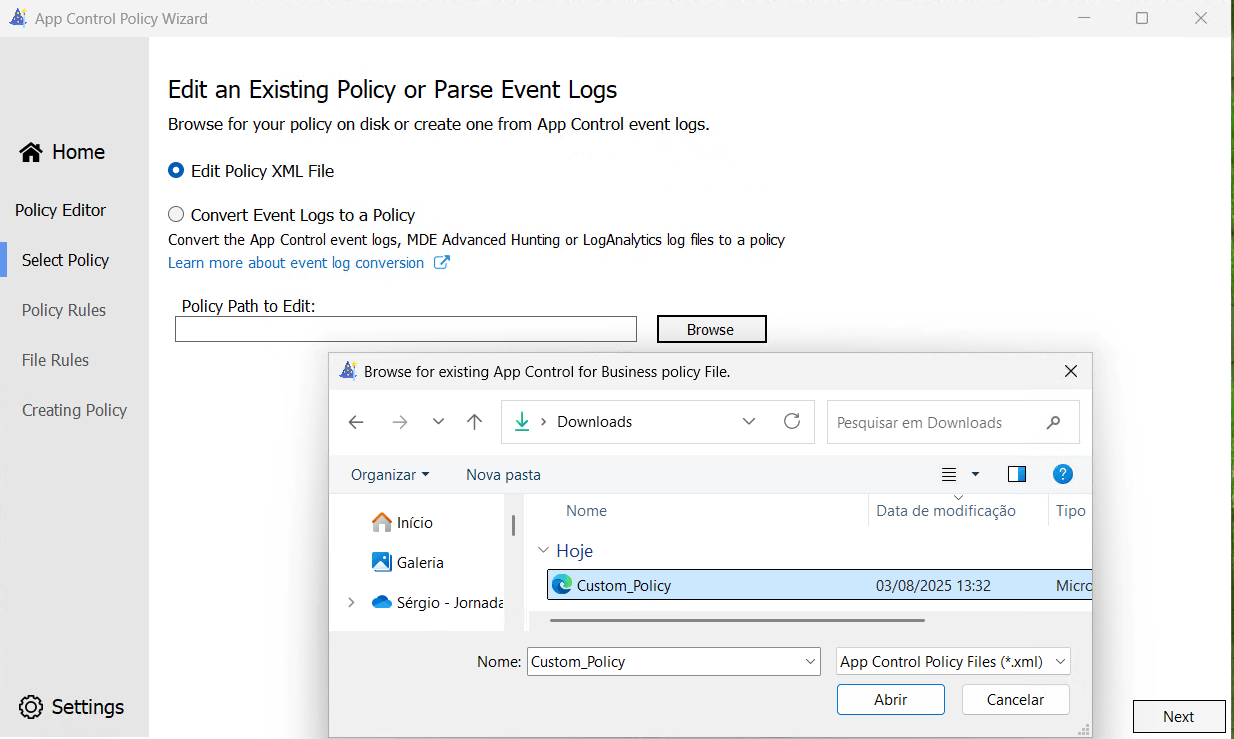
Task: Click the Nome filename text field
Action: point(665,661)
